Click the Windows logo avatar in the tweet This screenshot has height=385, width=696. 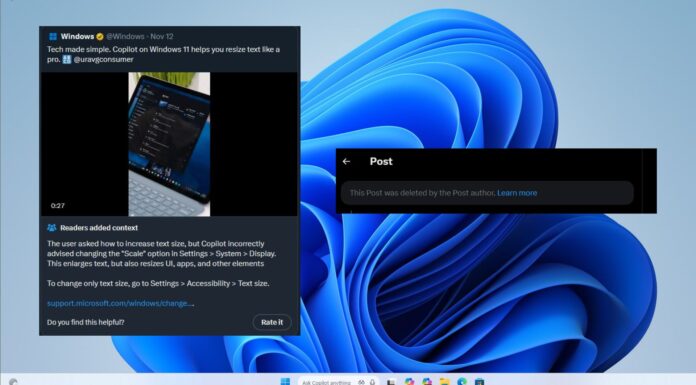tap(53, 36)
